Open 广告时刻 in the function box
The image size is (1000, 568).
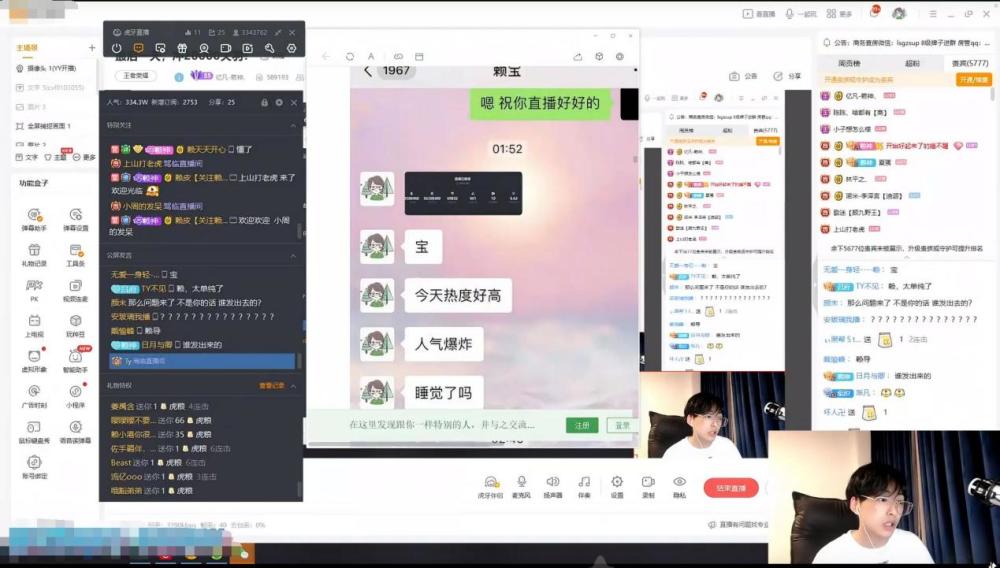tap(34, 397)
